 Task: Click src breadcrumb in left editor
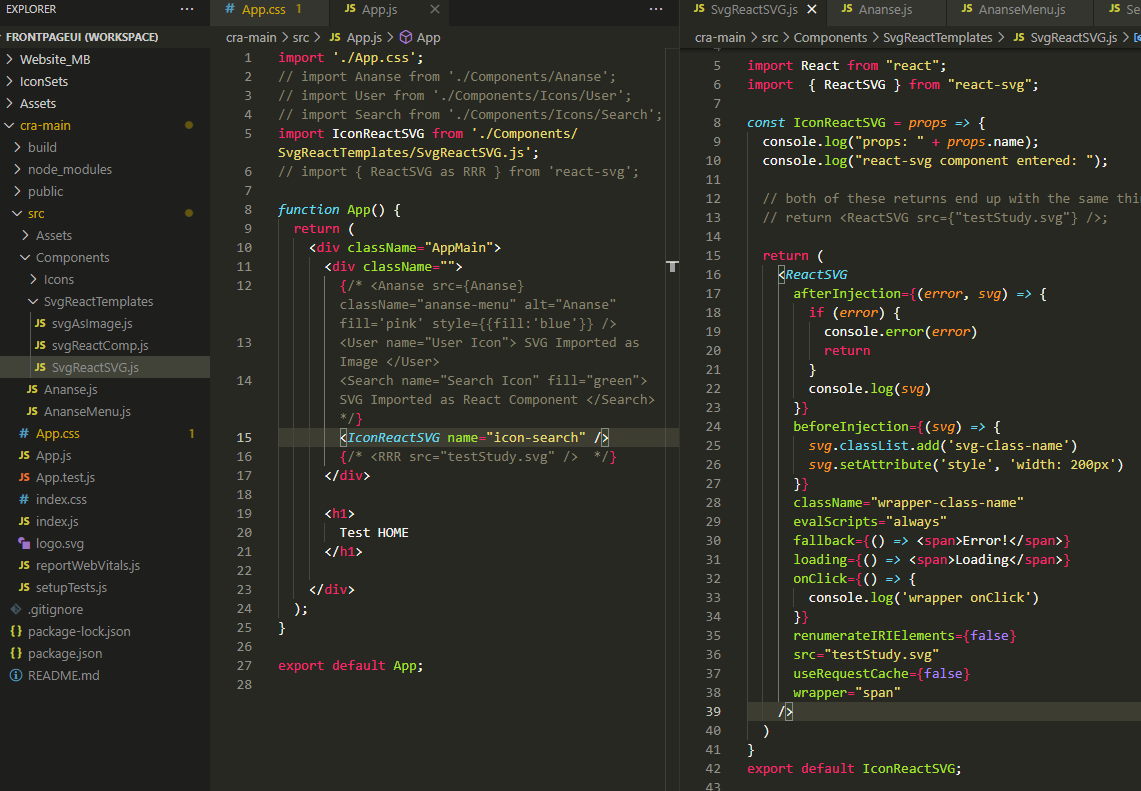[301, 38]
